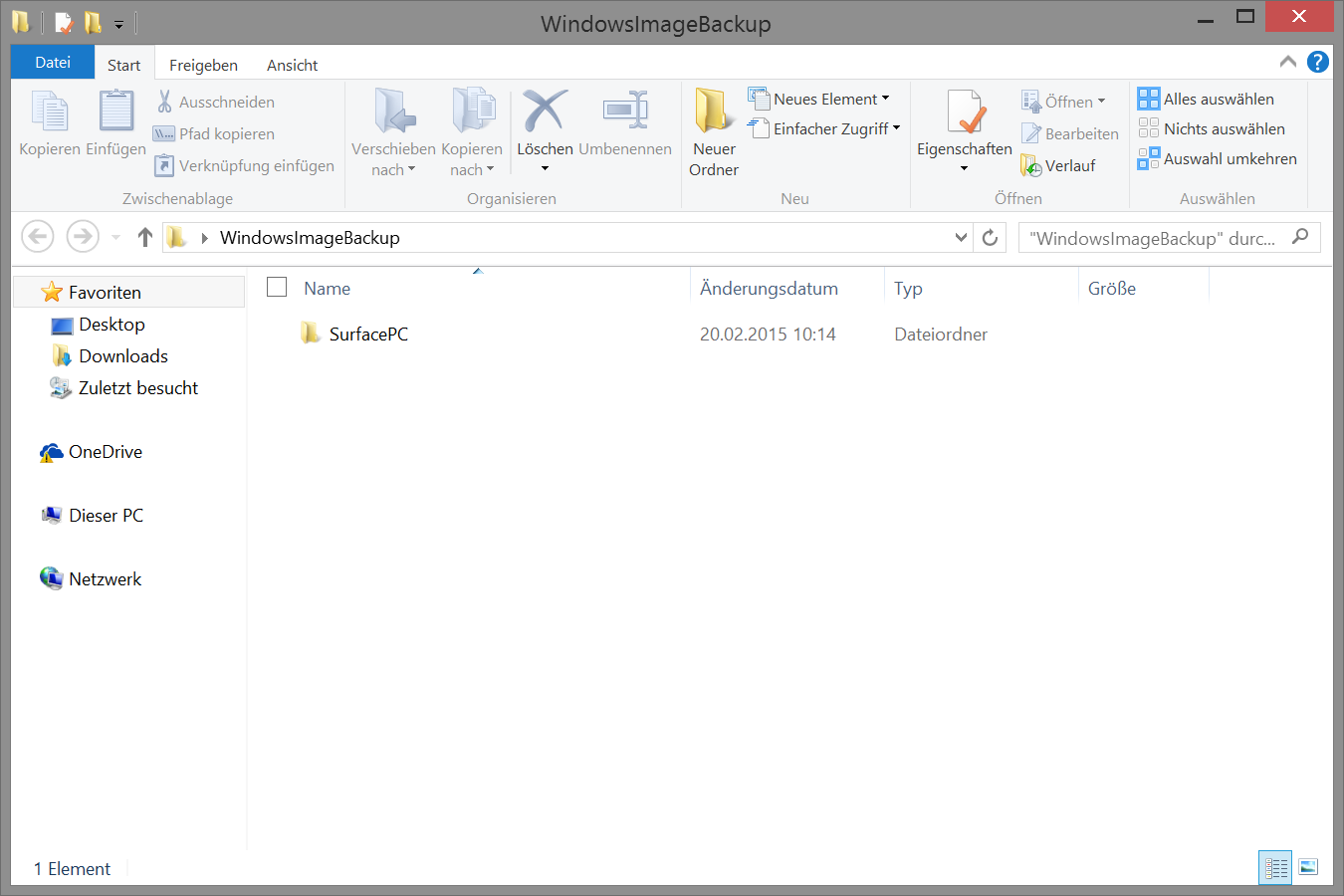Click Auswahl umkehren

(1218, 158)
